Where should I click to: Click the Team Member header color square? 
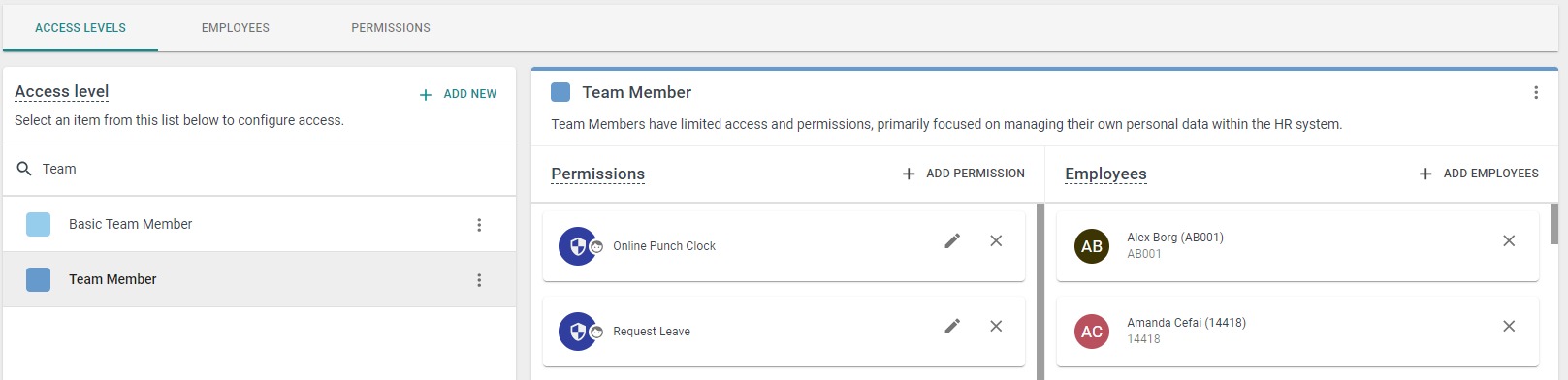pyautogui.click(x=560, y=92)
